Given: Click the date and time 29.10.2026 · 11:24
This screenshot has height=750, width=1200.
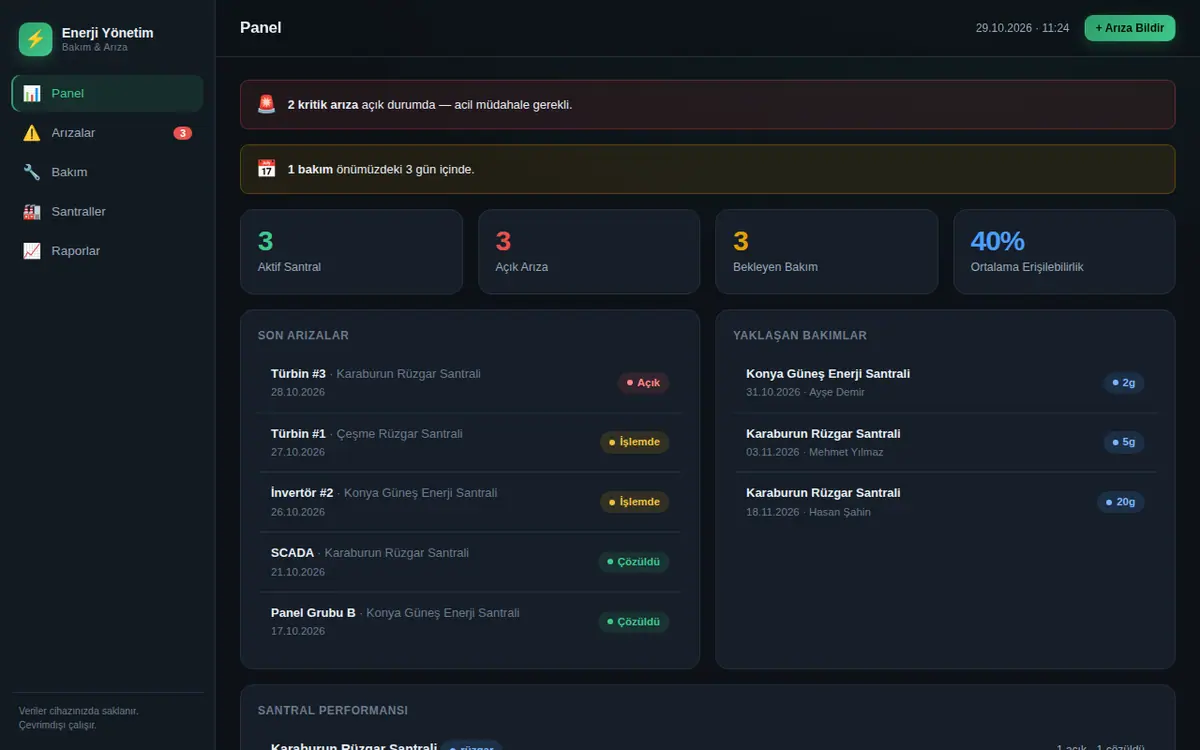Looking at the screenshot, I should [x=1022, y=28].
